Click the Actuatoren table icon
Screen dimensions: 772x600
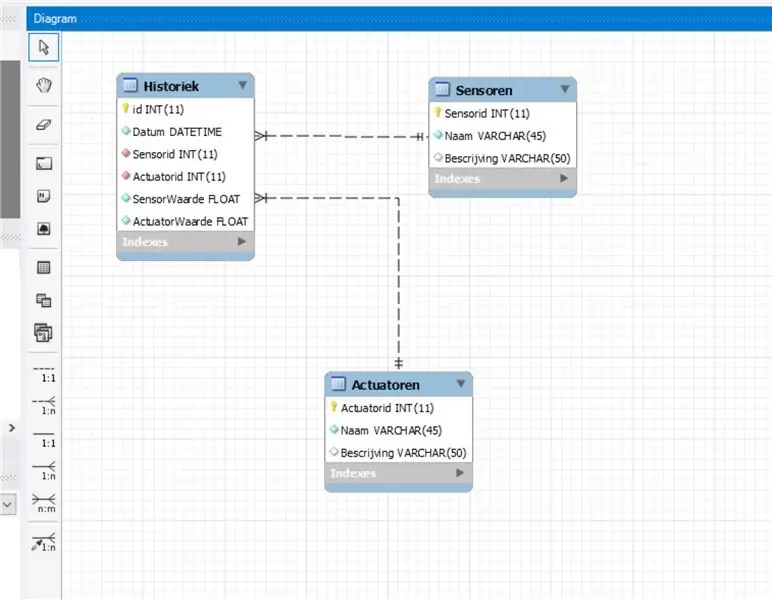338,383
